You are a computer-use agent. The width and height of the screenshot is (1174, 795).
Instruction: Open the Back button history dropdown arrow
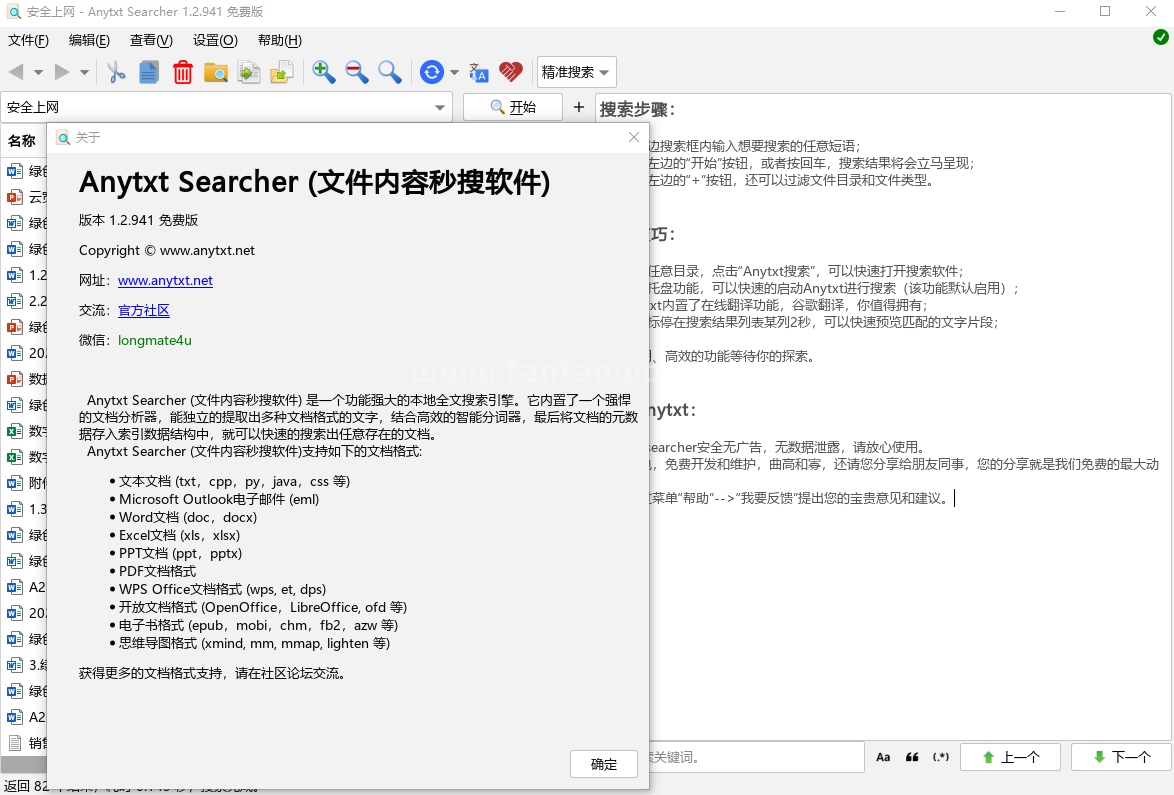tap(38, 73)
